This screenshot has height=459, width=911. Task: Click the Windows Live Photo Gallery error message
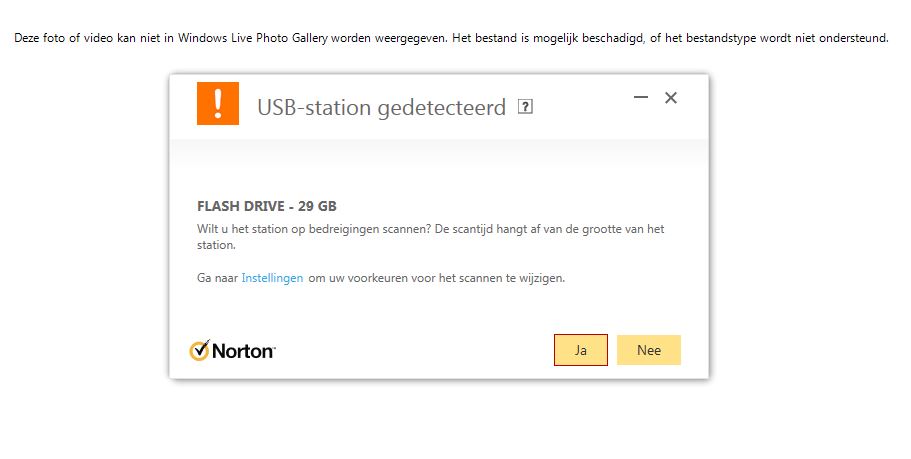[x=450, y=38]
